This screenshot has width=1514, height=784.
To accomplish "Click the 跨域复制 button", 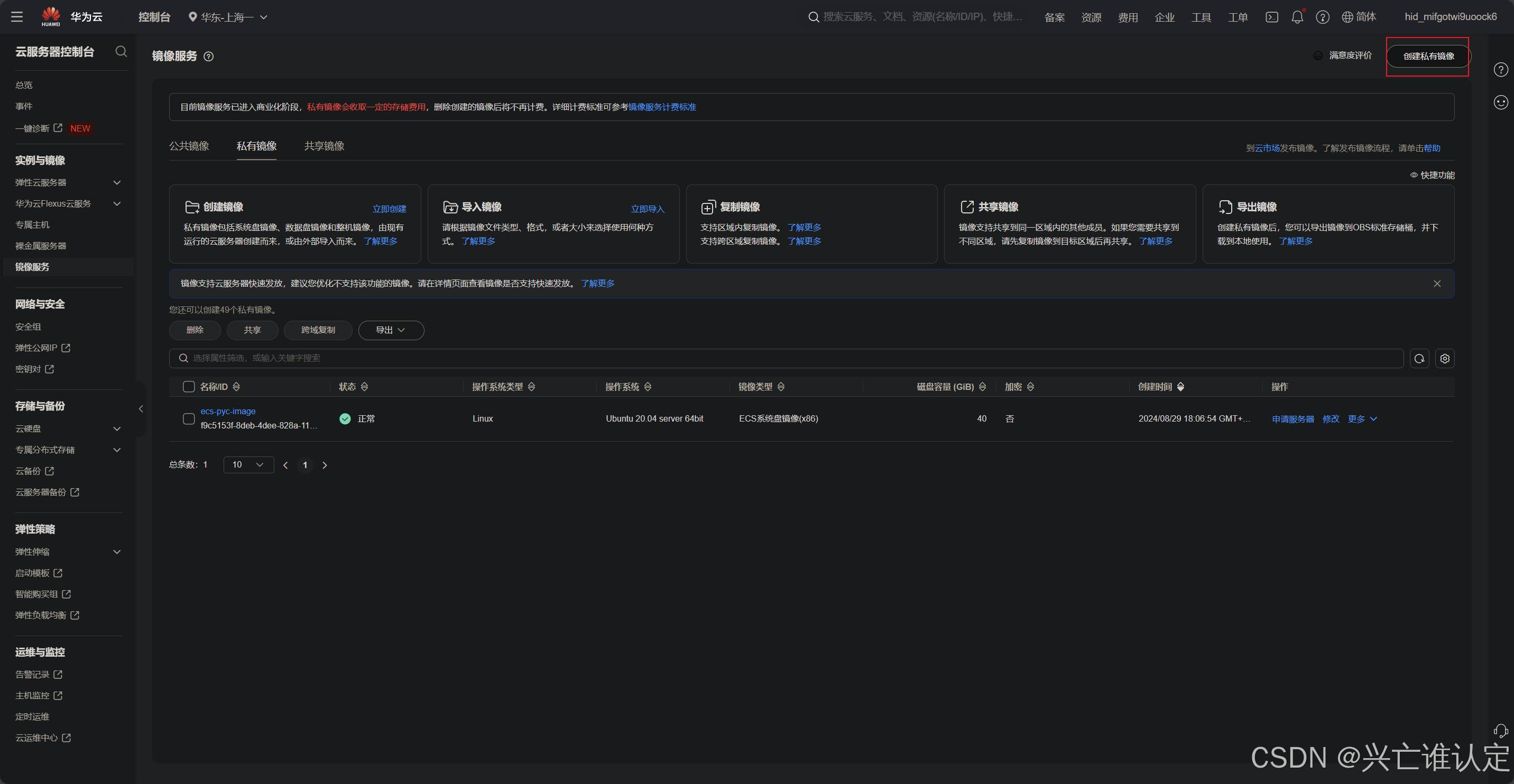I will tap(318, 330).
